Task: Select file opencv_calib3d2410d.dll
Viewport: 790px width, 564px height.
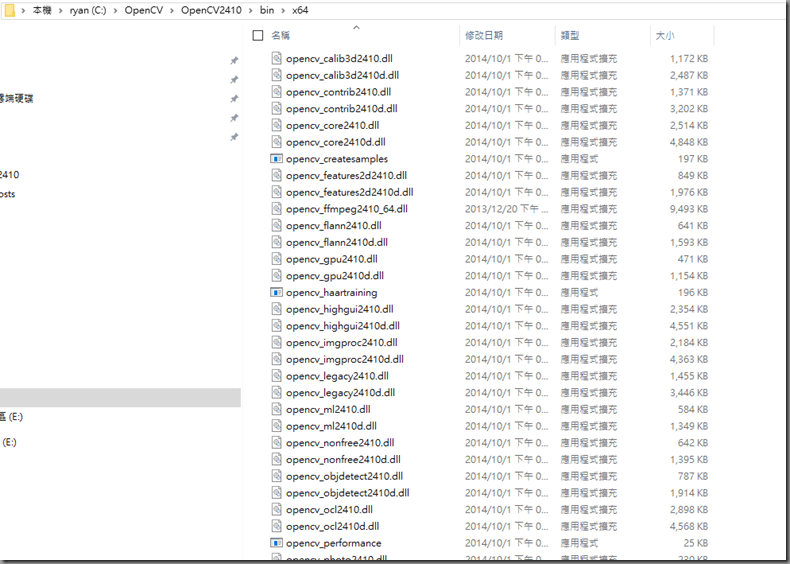Action: point(343,75)
